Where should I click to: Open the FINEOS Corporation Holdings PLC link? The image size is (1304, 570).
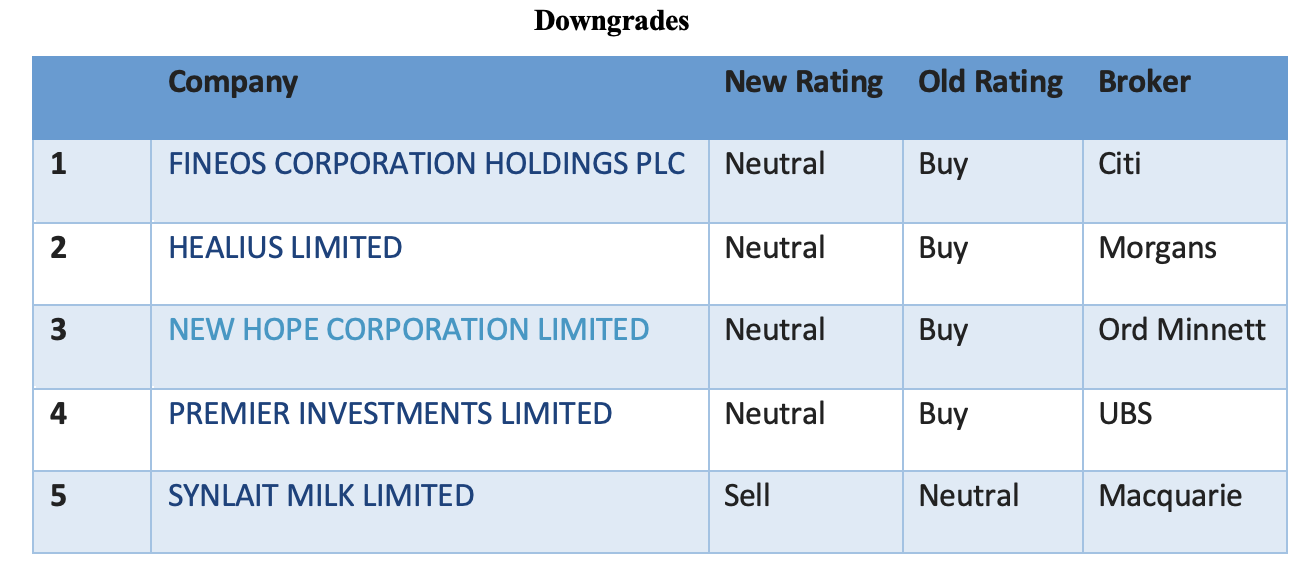click(x=427, y=164)
